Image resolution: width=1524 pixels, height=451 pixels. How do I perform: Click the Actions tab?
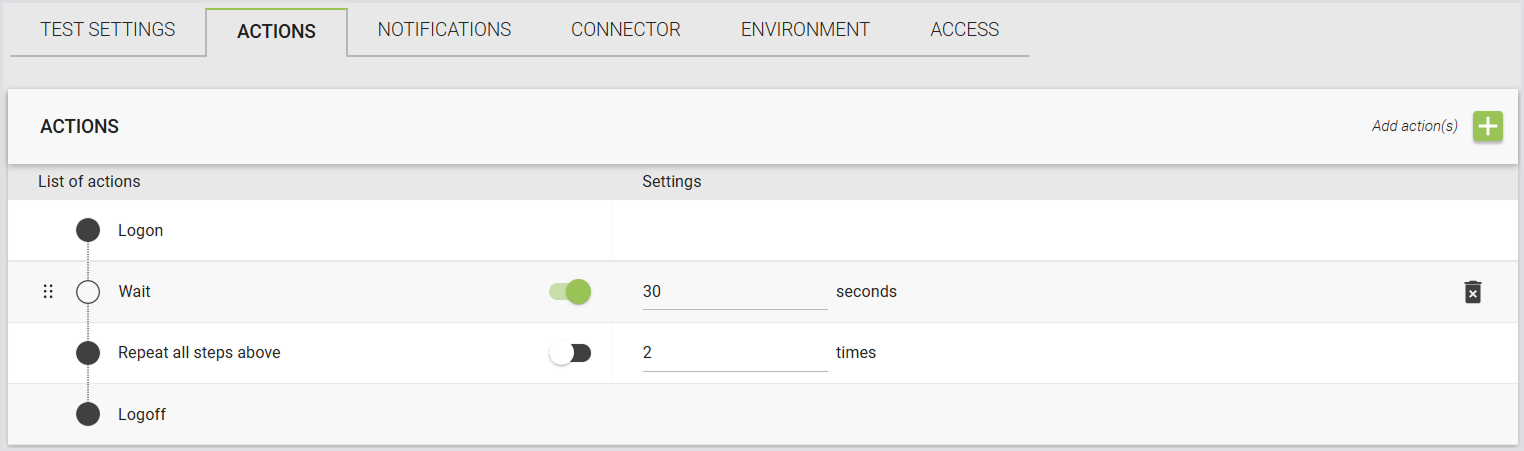pyautogui.click(x=276, y=31)
